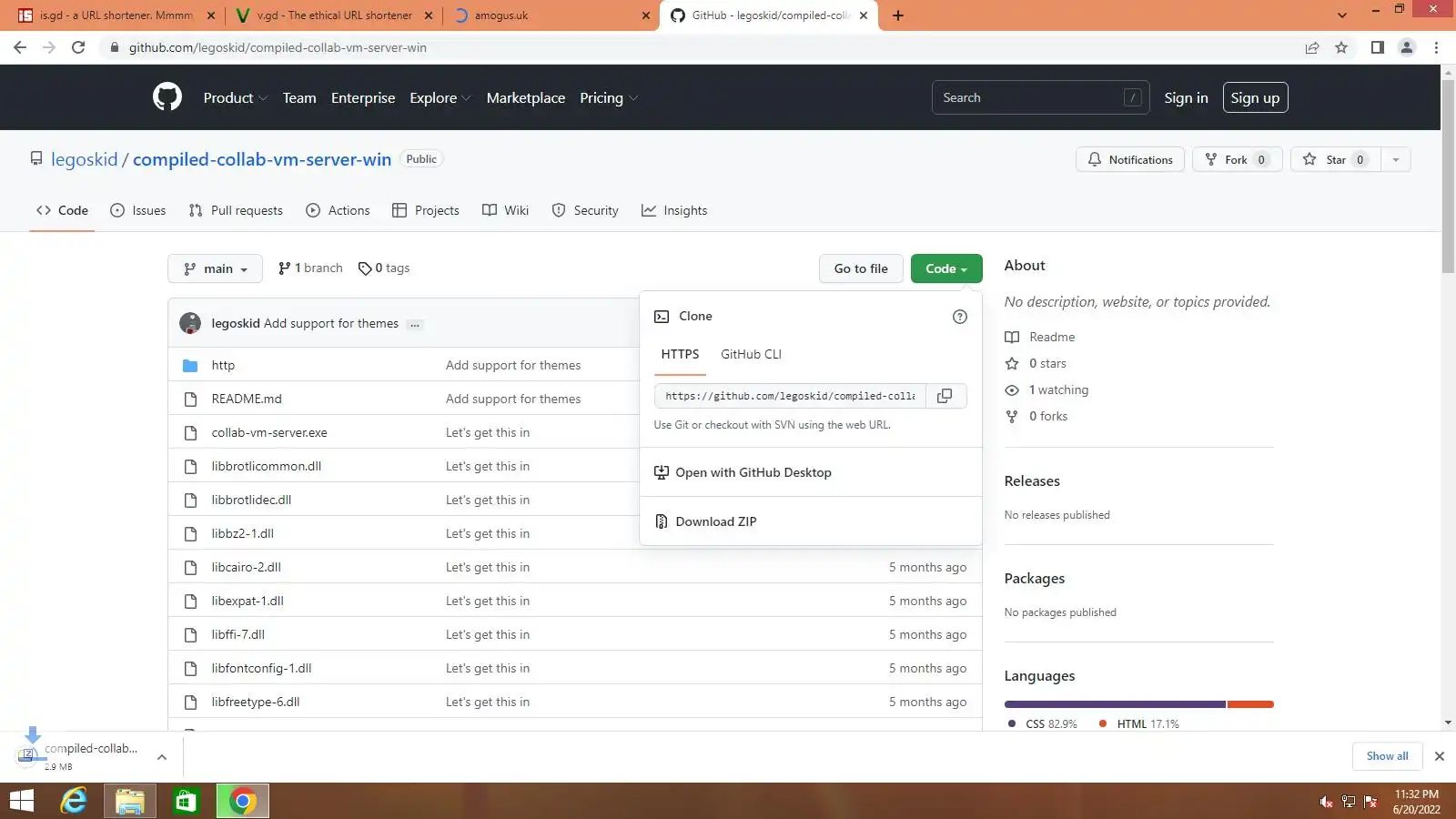The width and height of the screenshot is (1456, 819).
Task: Expand the main branch dropdown
Action: 215,268
